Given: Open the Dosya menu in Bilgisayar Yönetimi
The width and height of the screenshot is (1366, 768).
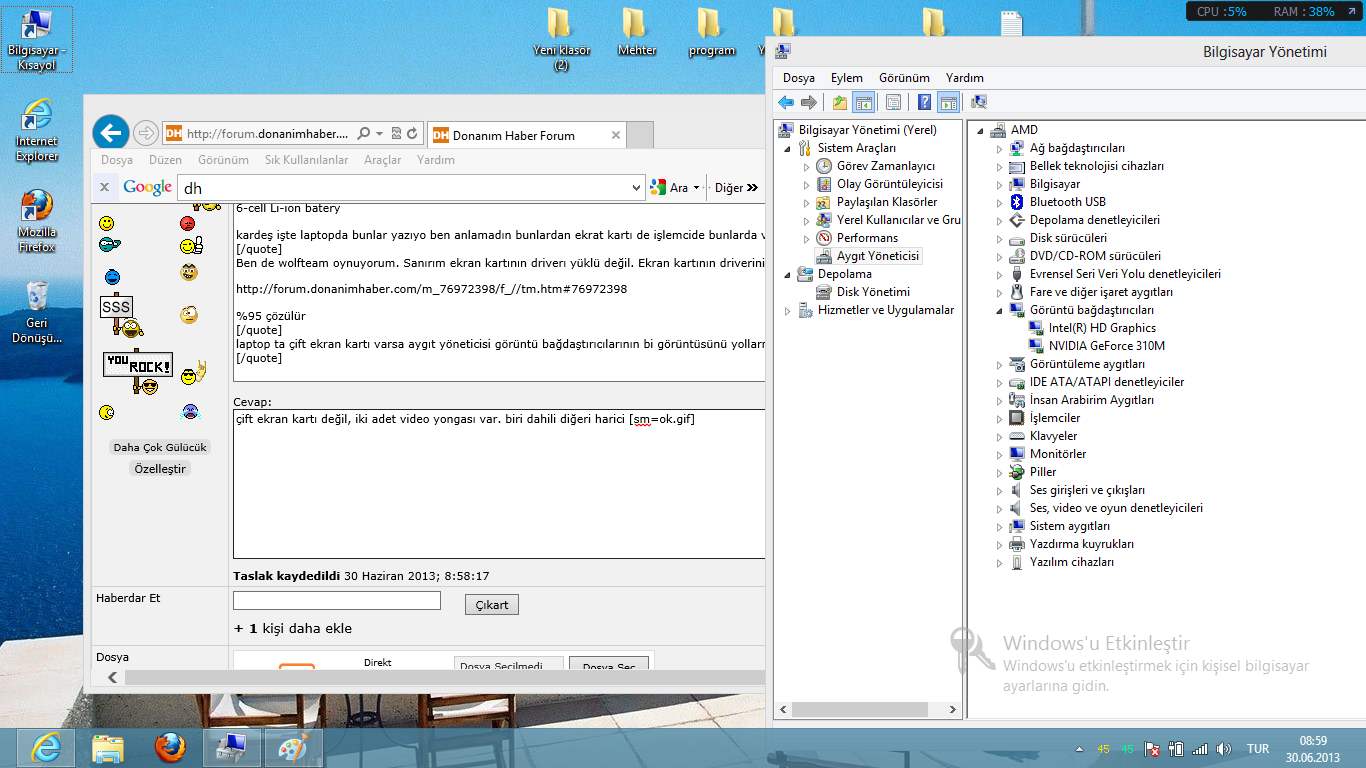Looking at the screenshot, I should (x=799, y=78).
